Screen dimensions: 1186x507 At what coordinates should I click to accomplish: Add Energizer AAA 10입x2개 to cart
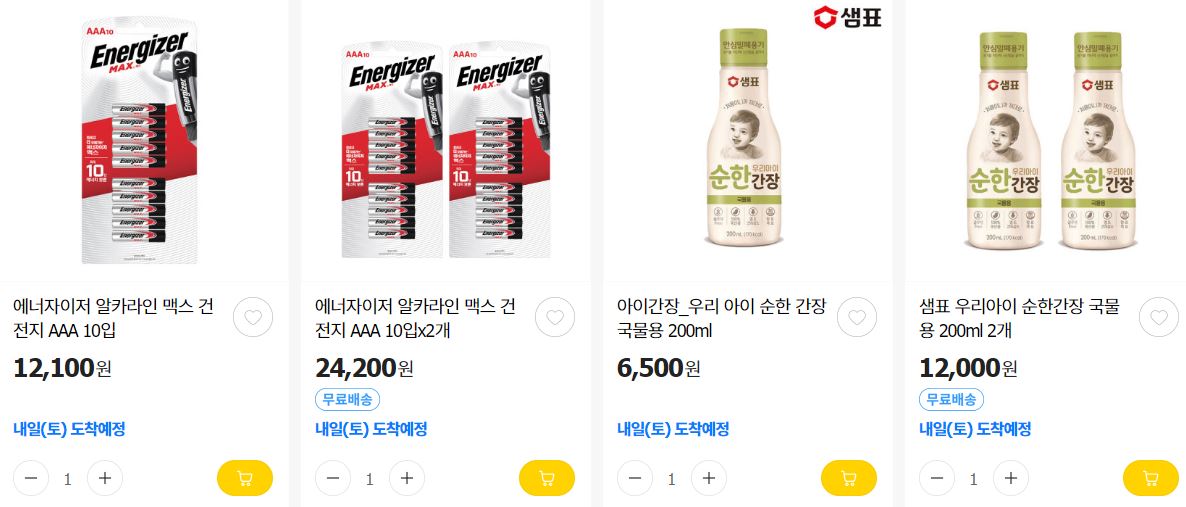click(x=546, y=478)
